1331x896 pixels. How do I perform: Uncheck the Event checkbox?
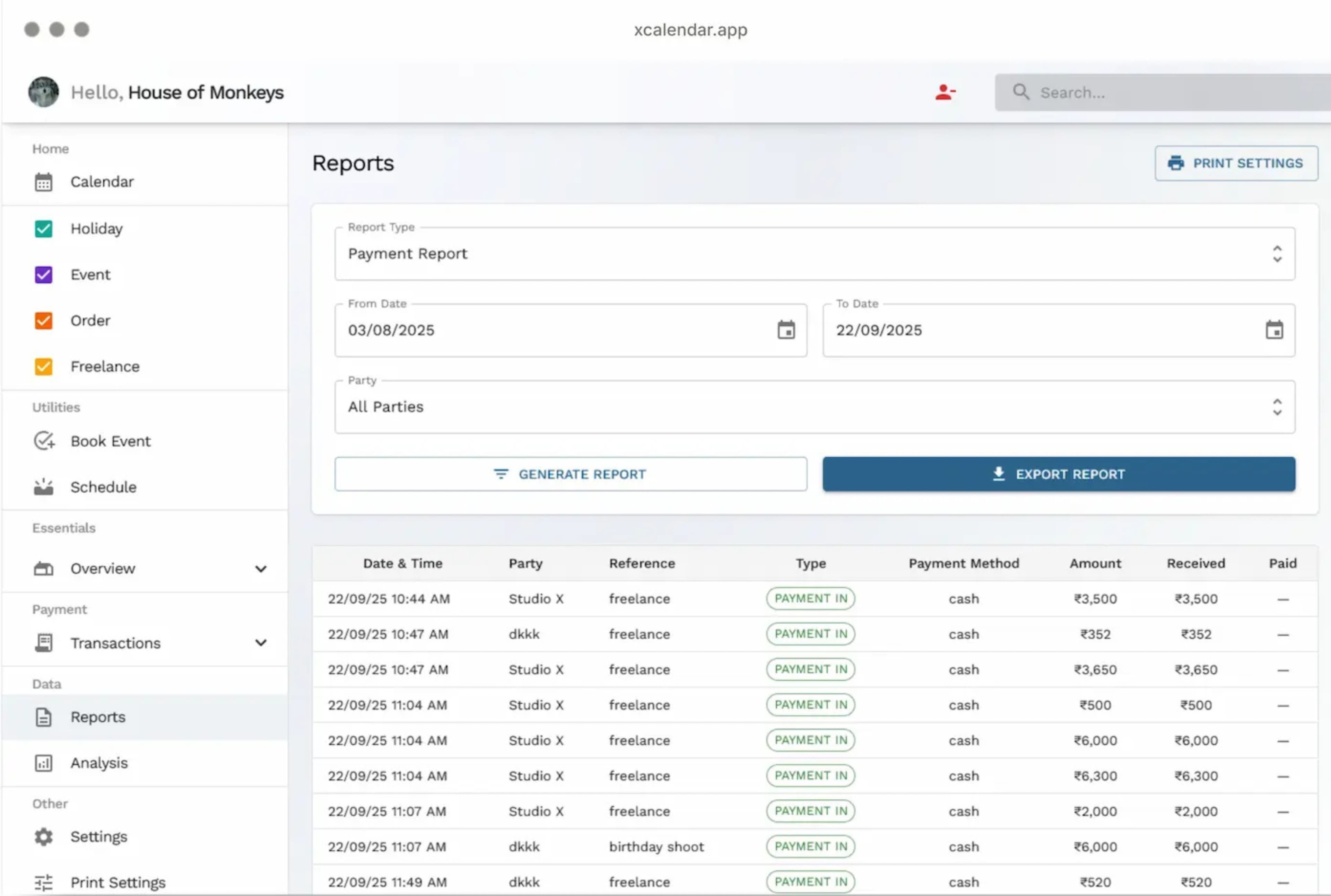(44, 275)
